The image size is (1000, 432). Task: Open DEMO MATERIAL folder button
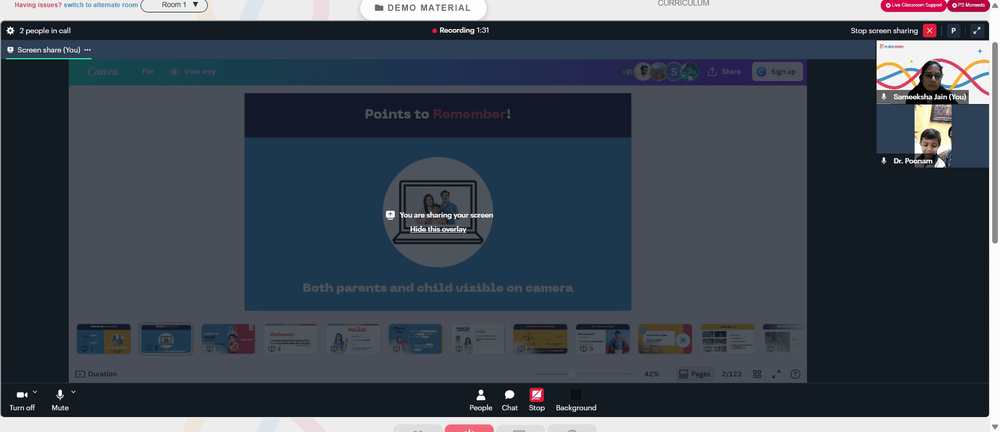tap(423, 8)
